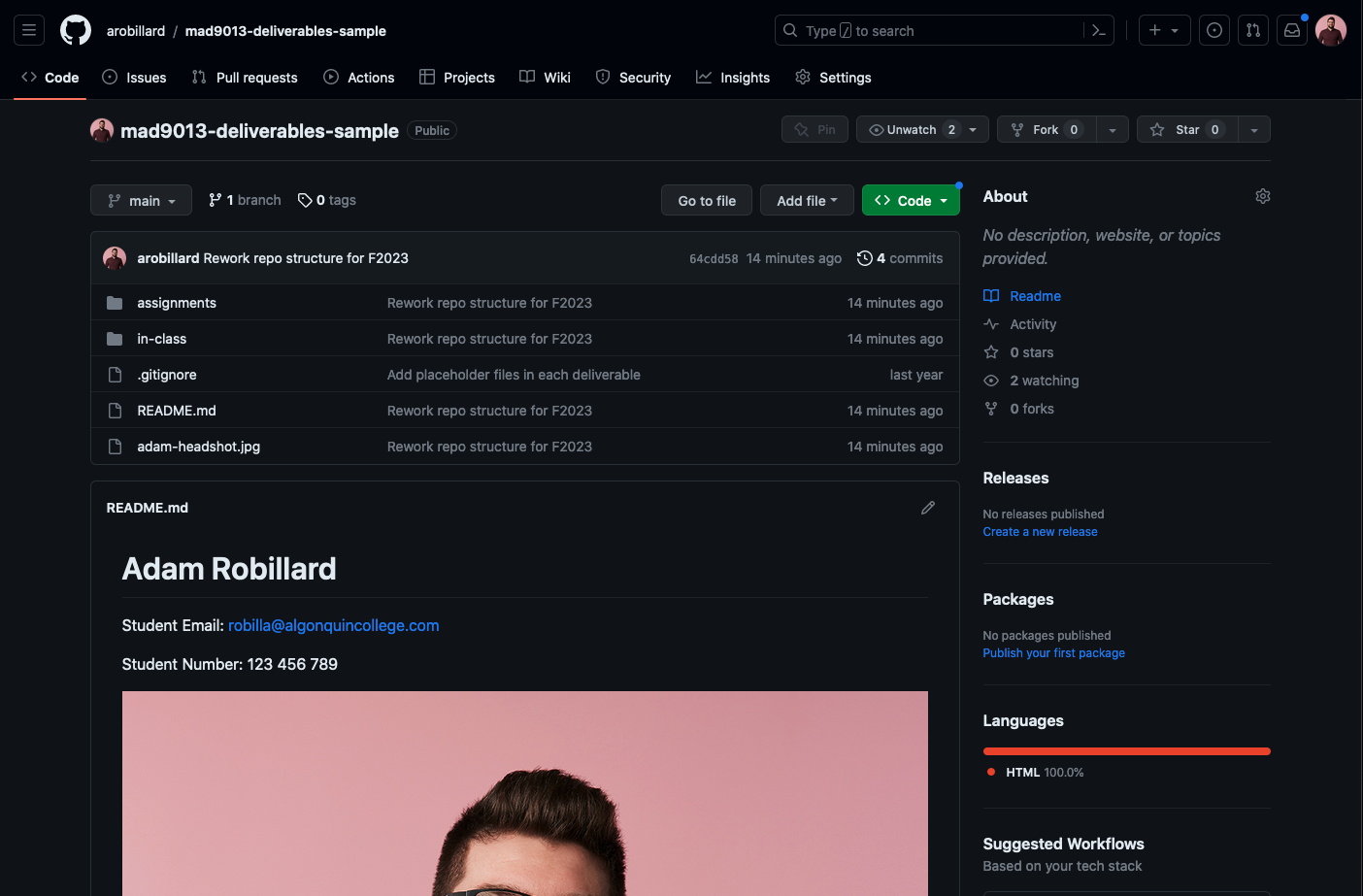Switch to the Security tab

[633, 78]
